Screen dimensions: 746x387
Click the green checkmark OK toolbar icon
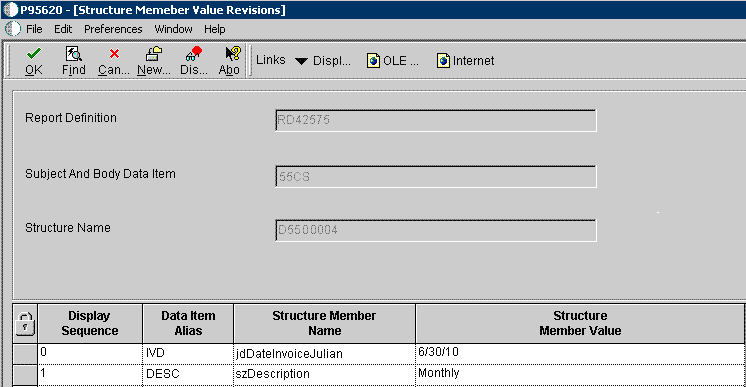pos(34,53)
